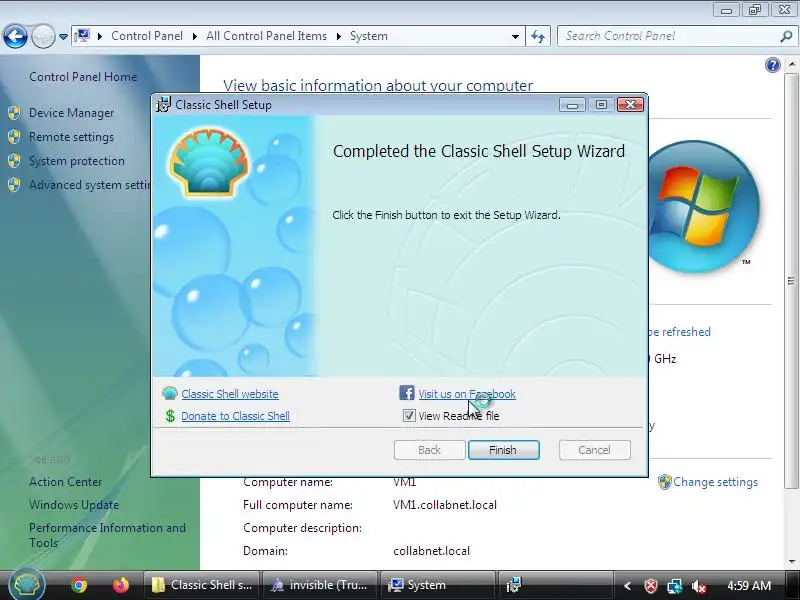Click shield icon beside Remote settings

(14, 137)
